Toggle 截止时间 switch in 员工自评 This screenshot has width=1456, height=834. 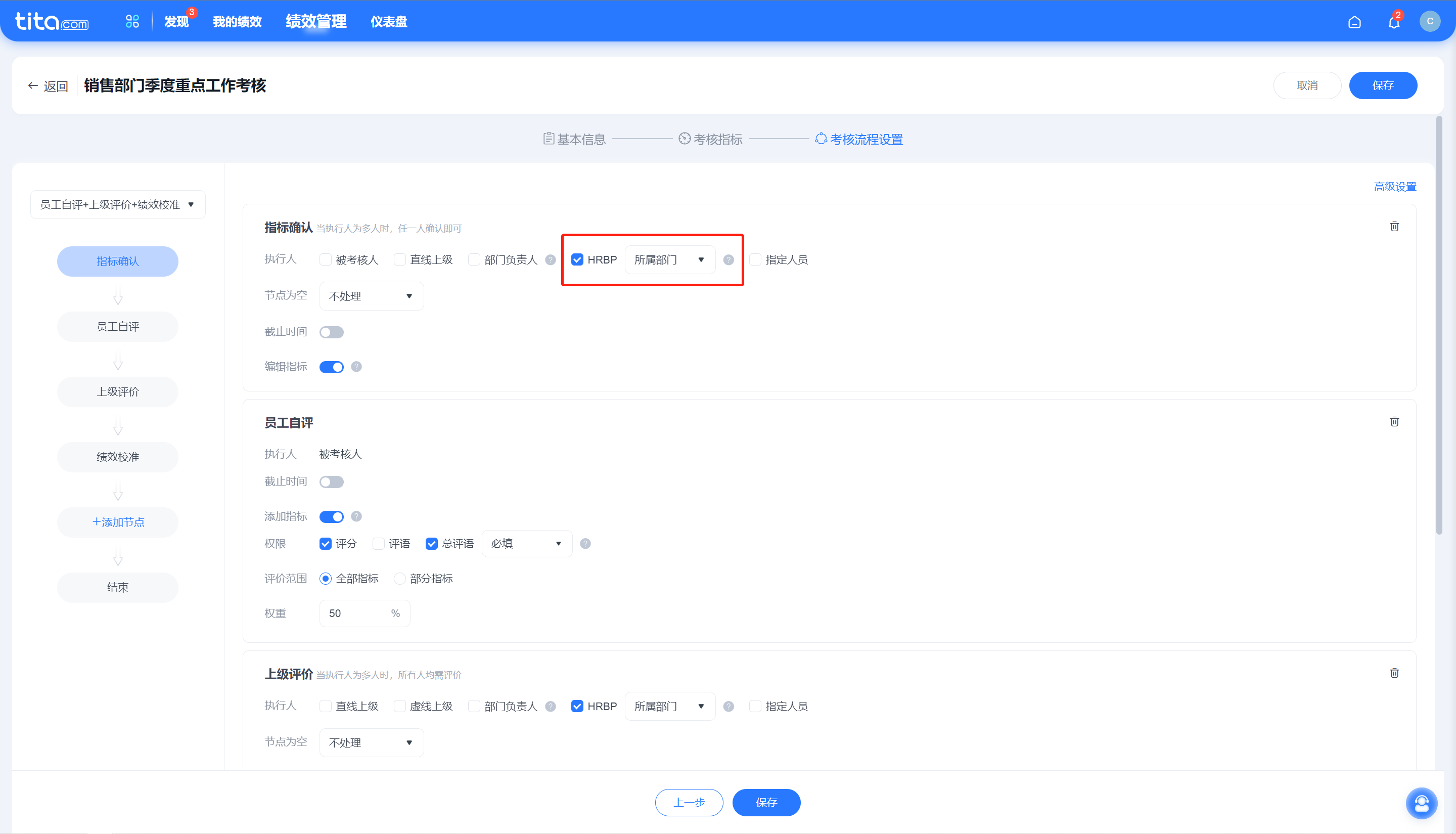332,482
